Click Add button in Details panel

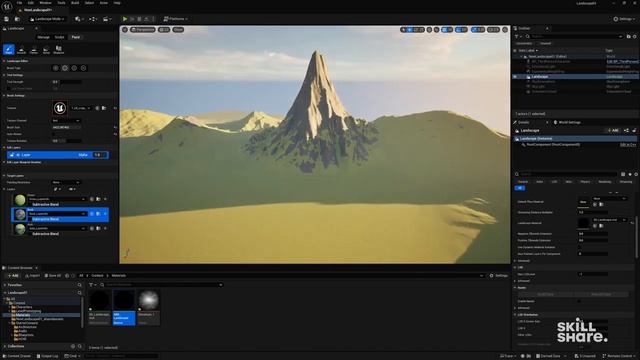click(613, 131)
